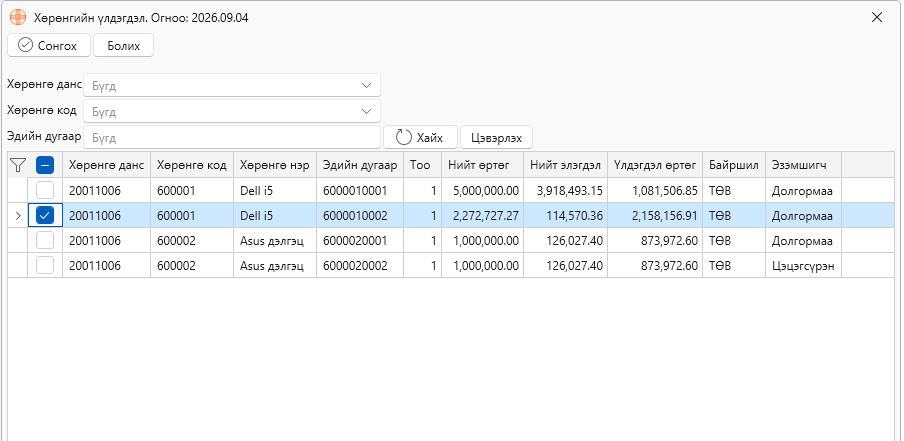The image size is (904, 441).
Task: Select cell 6000020001
Action: pyautogui.click(x=360, y=240)
